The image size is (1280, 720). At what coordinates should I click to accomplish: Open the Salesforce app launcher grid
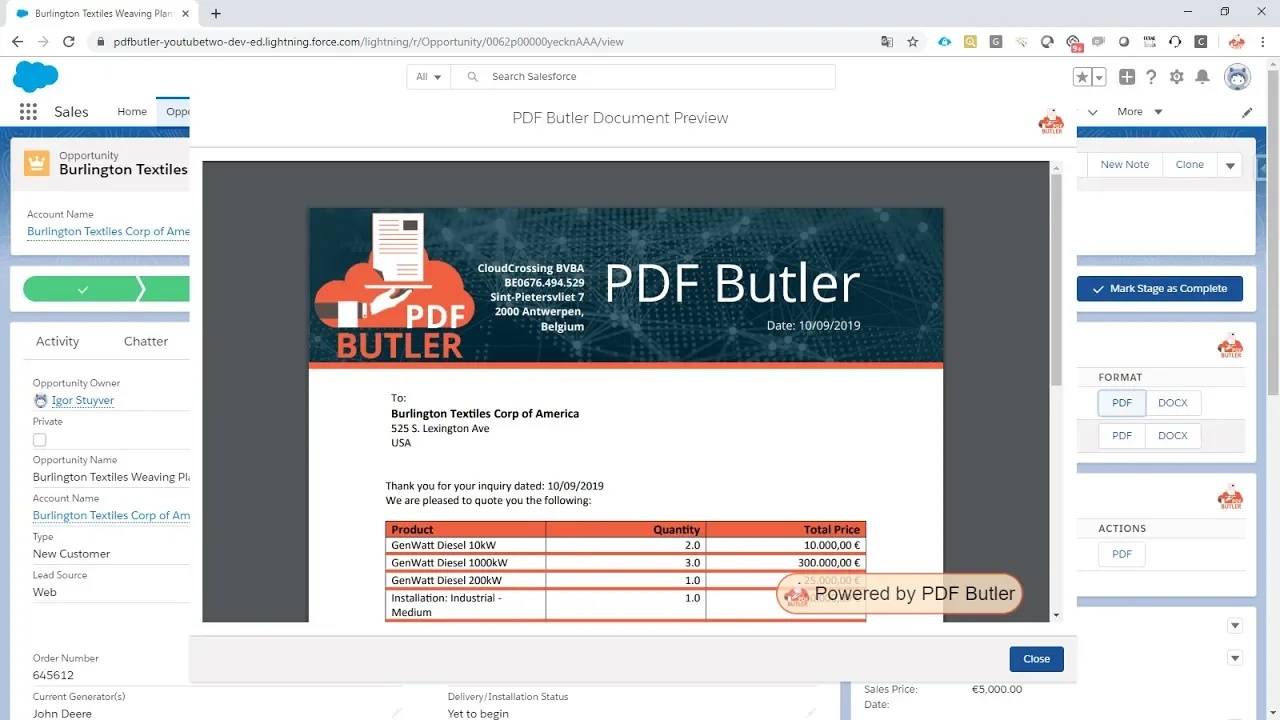click(28, 112)
